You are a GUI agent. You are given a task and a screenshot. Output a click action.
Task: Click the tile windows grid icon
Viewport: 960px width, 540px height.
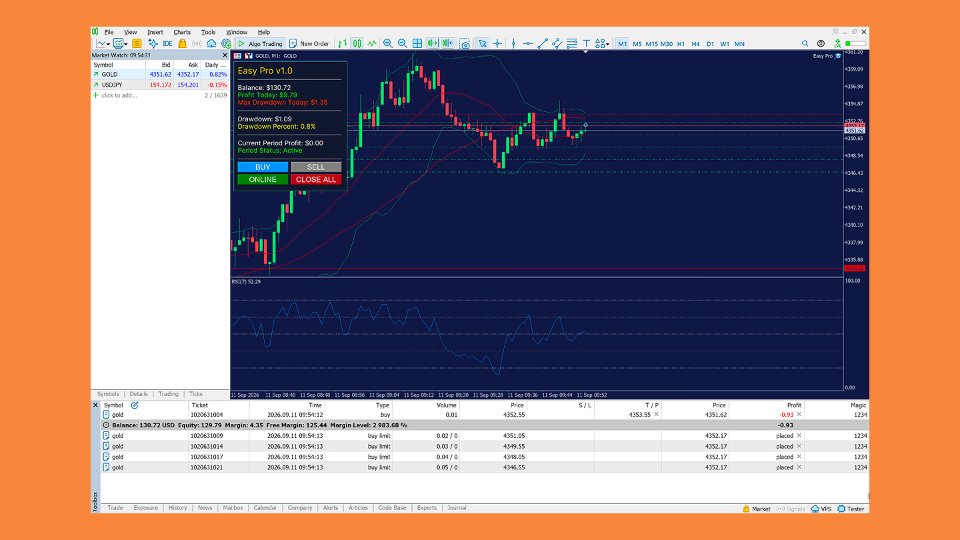pos(417,43)
